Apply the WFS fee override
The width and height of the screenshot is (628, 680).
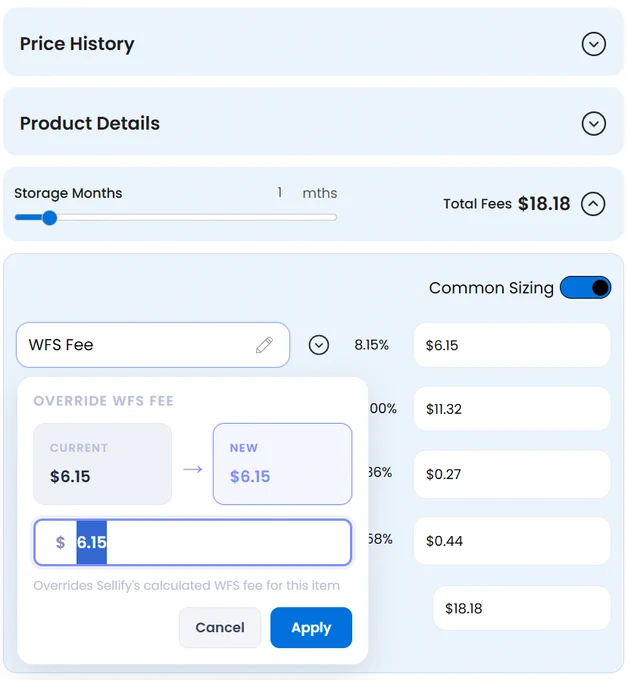(311, 628)
